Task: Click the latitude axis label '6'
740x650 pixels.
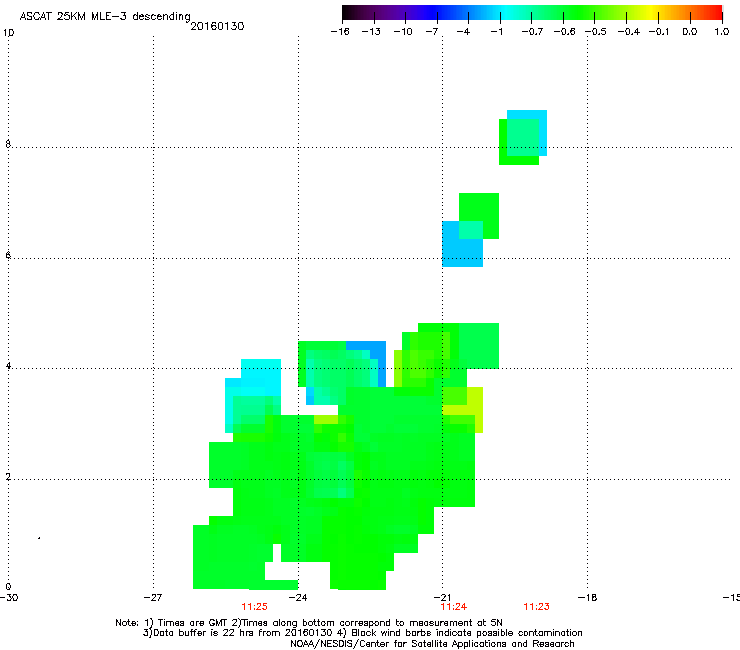Action: (8, 255)
